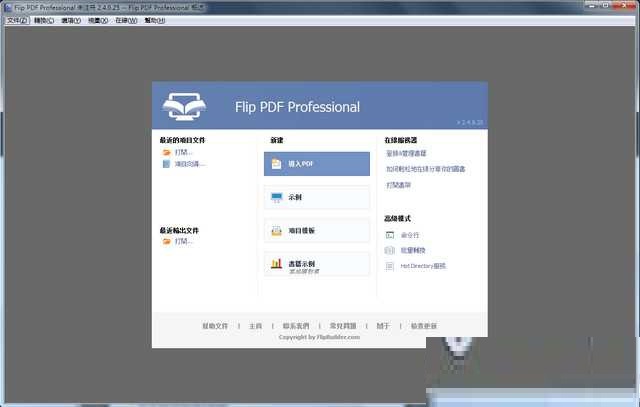
Task: Click the bar chart book example icon
Action: click(x=276, y=265)
